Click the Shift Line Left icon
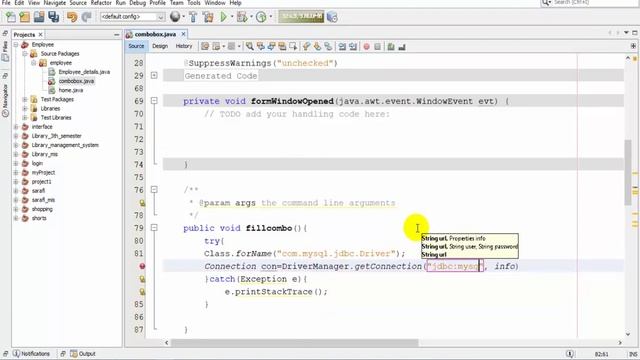Image resolution: width=640 pixels, height=360 pixels. coord(342,47)
